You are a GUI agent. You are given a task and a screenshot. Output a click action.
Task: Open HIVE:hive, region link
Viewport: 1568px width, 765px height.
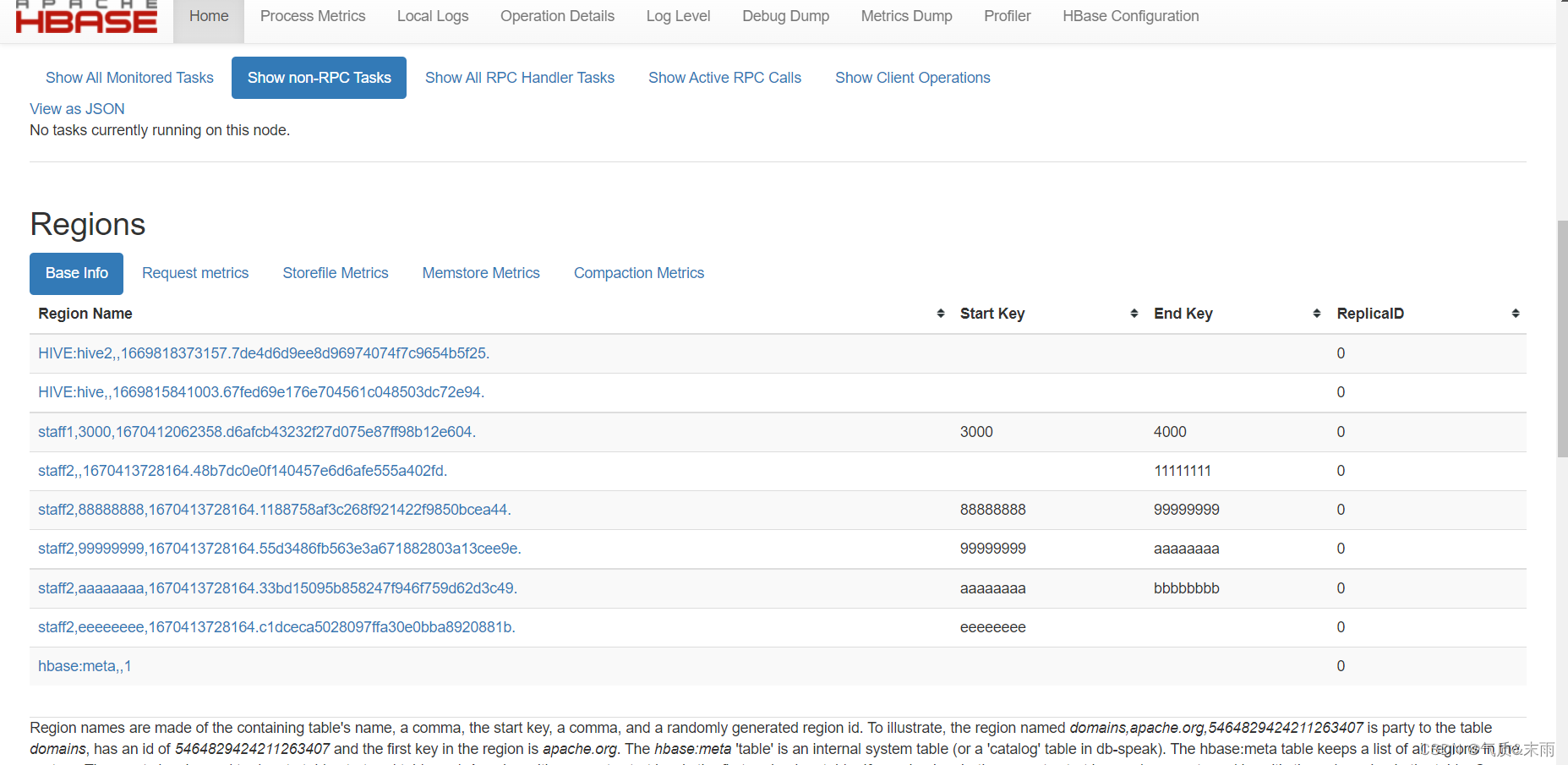(261, 392)
